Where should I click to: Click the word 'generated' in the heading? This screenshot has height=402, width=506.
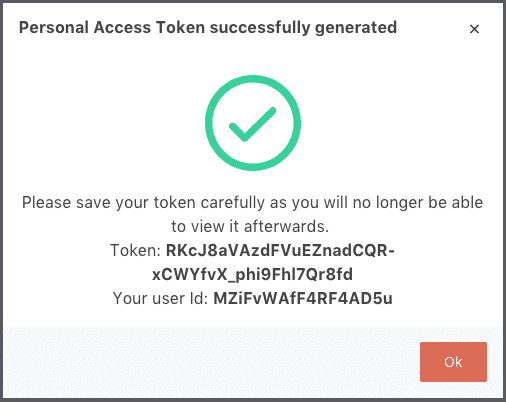[x=356, y=28]
